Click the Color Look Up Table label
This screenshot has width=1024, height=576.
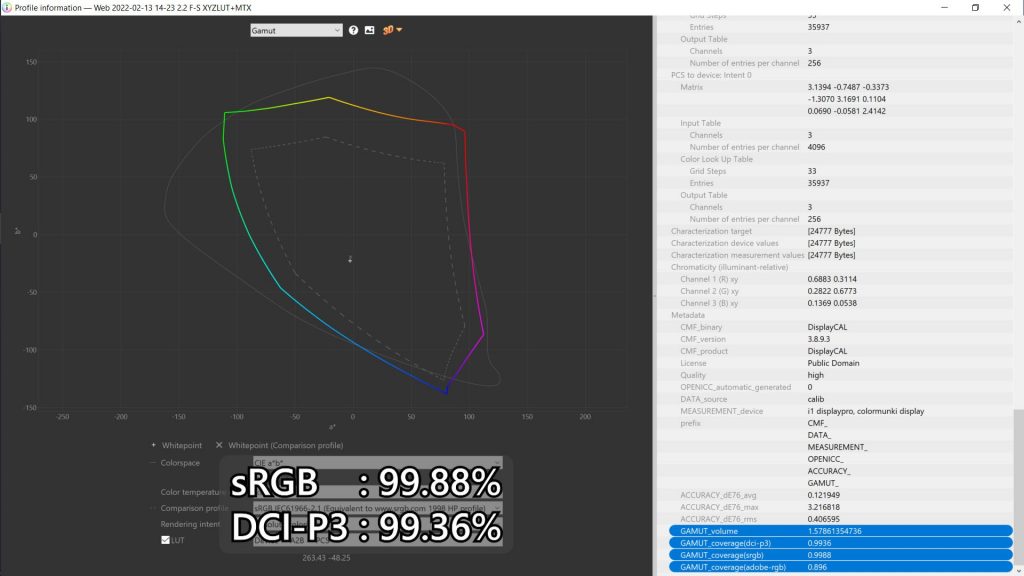716,159
